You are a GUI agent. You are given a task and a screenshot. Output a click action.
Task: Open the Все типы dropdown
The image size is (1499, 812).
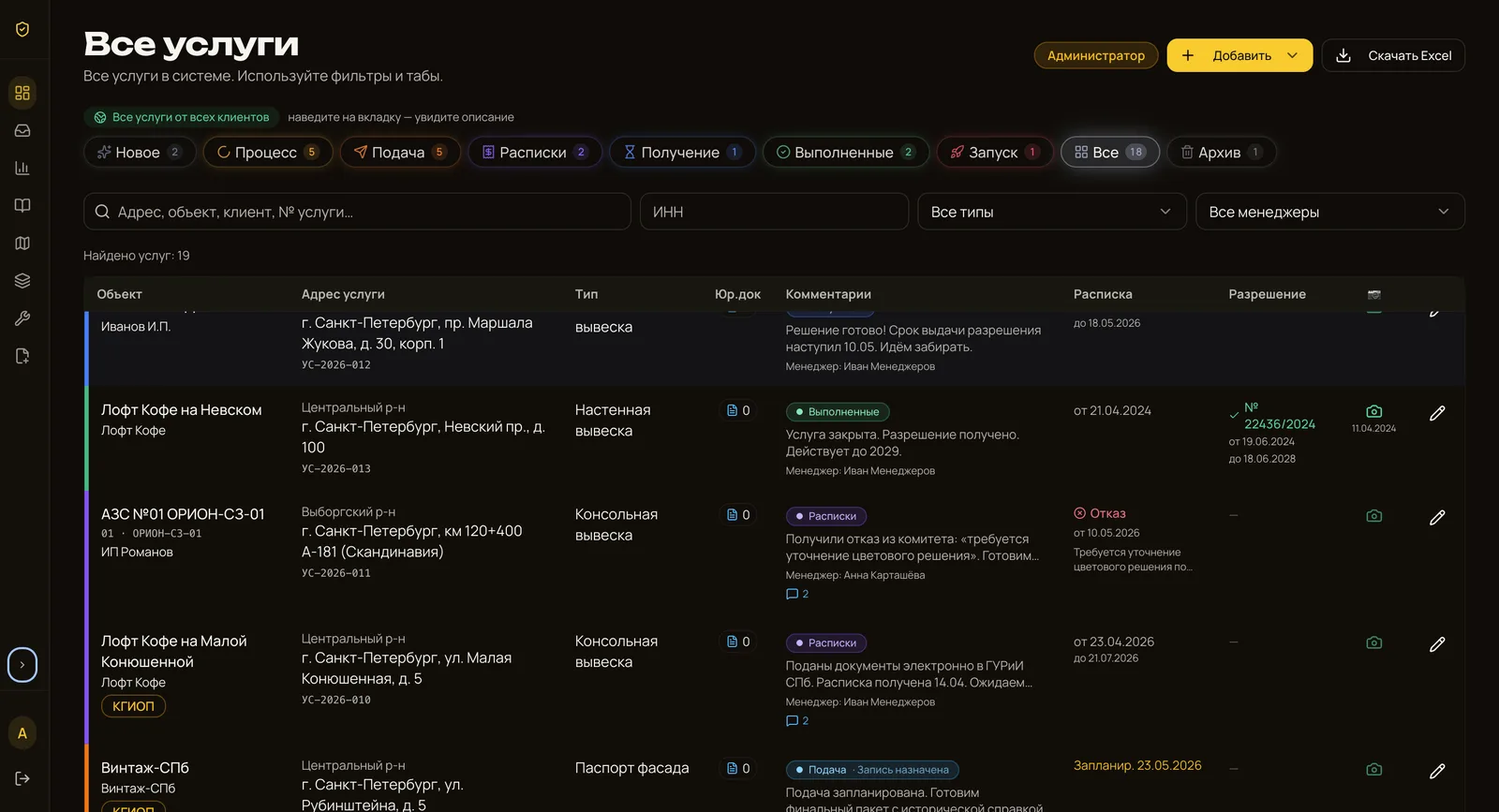[x=1052, y=212]
